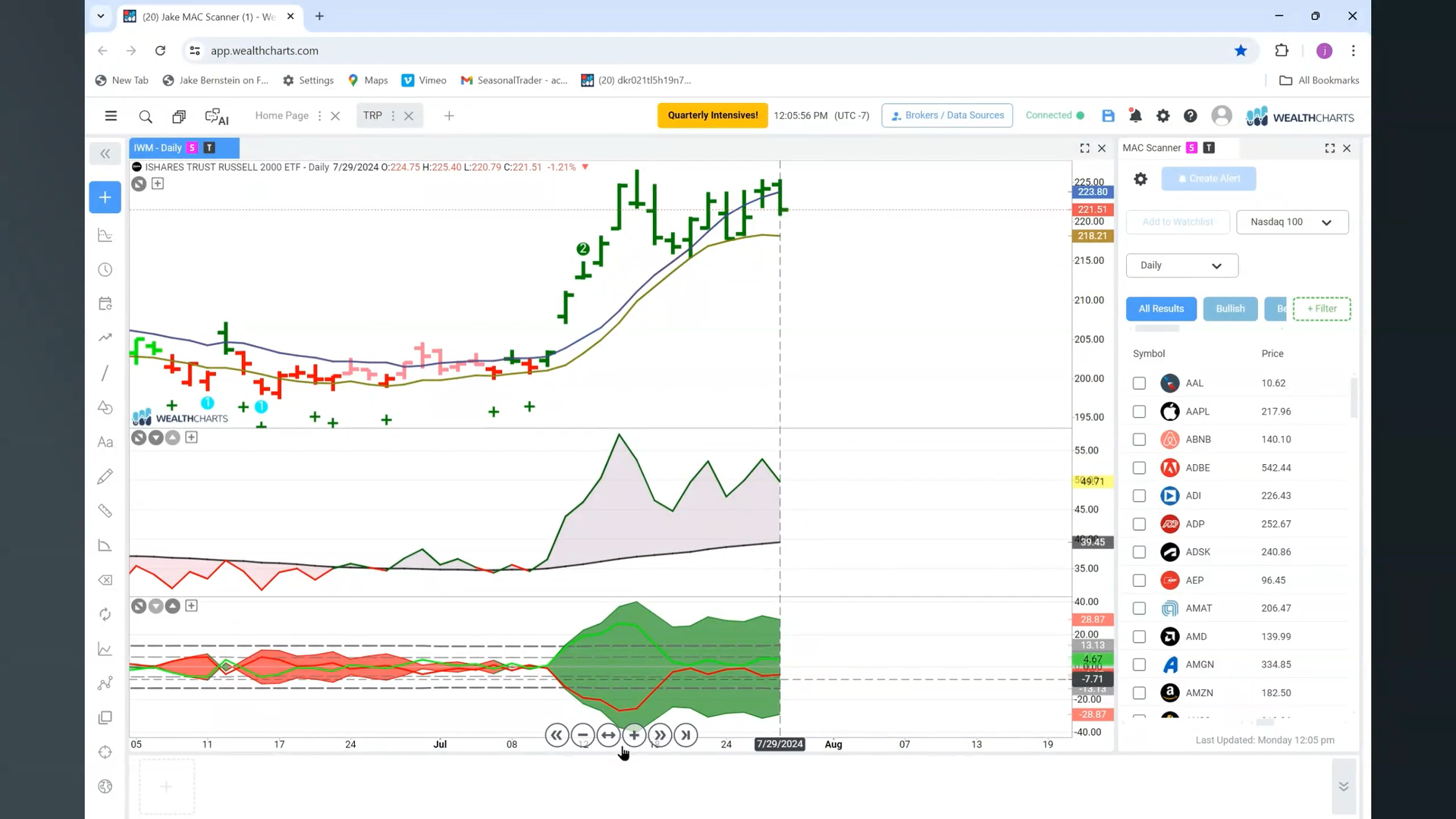The width and height of the screenshot is (1456, 819).
Task: Open Brokers / Data Sources
Action: coord(947,115)
